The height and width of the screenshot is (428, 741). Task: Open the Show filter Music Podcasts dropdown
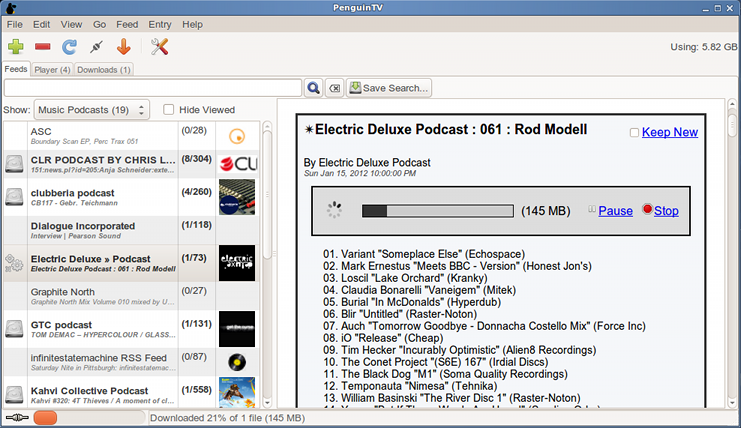click(x=91, y=110)
